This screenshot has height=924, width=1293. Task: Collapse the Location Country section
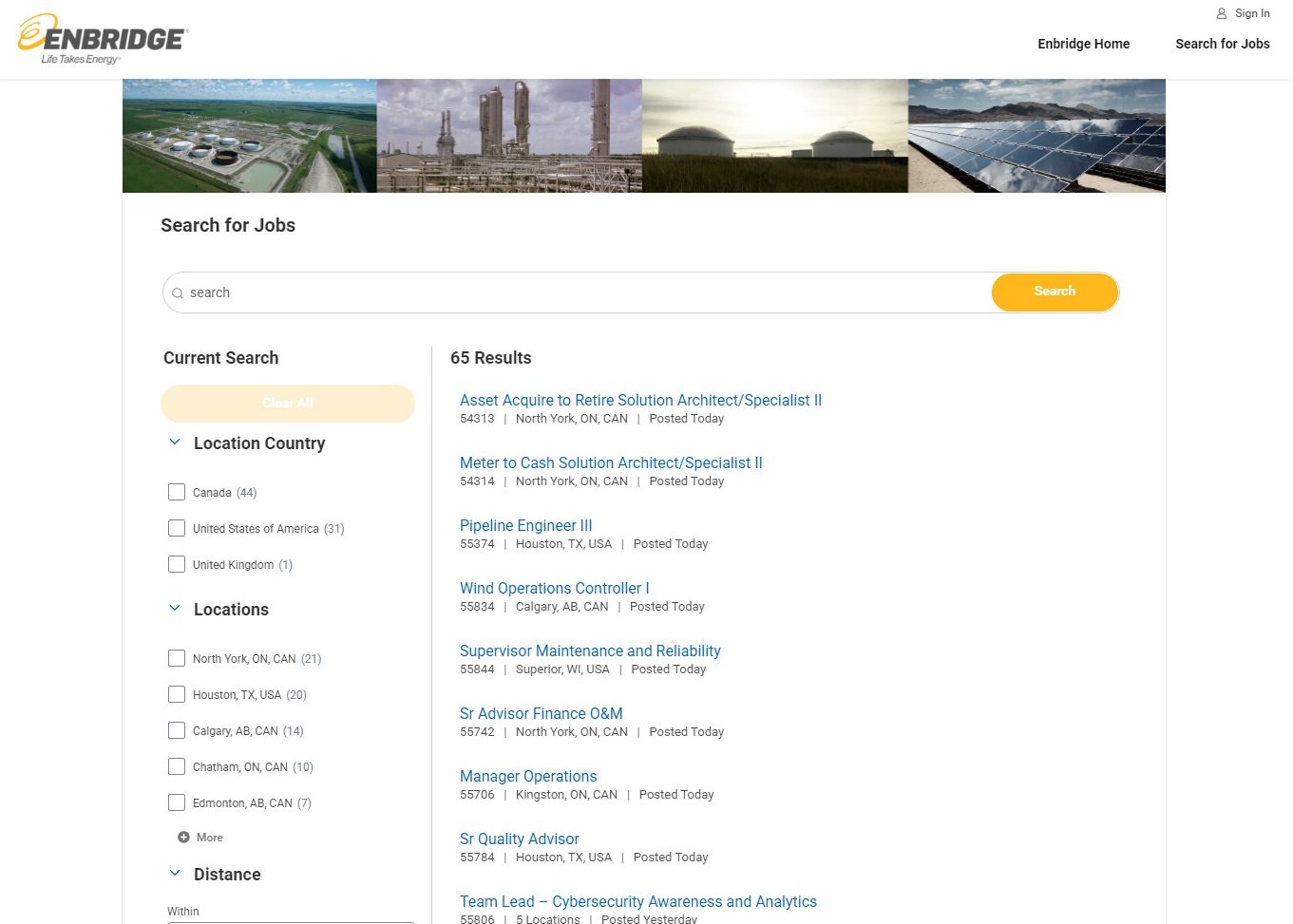pos(175,443)
